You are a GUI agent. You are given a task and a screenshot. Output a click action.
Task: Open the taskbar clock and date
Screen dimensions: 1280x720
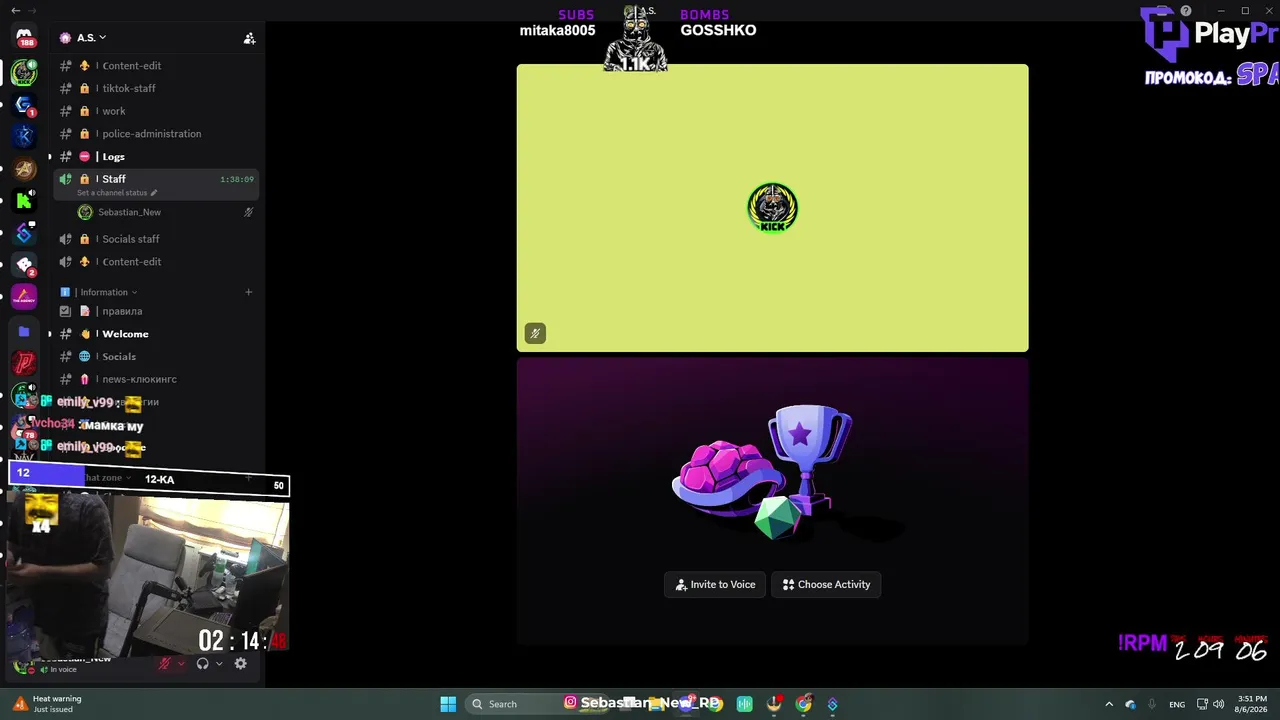click(x=1252, y=704)
